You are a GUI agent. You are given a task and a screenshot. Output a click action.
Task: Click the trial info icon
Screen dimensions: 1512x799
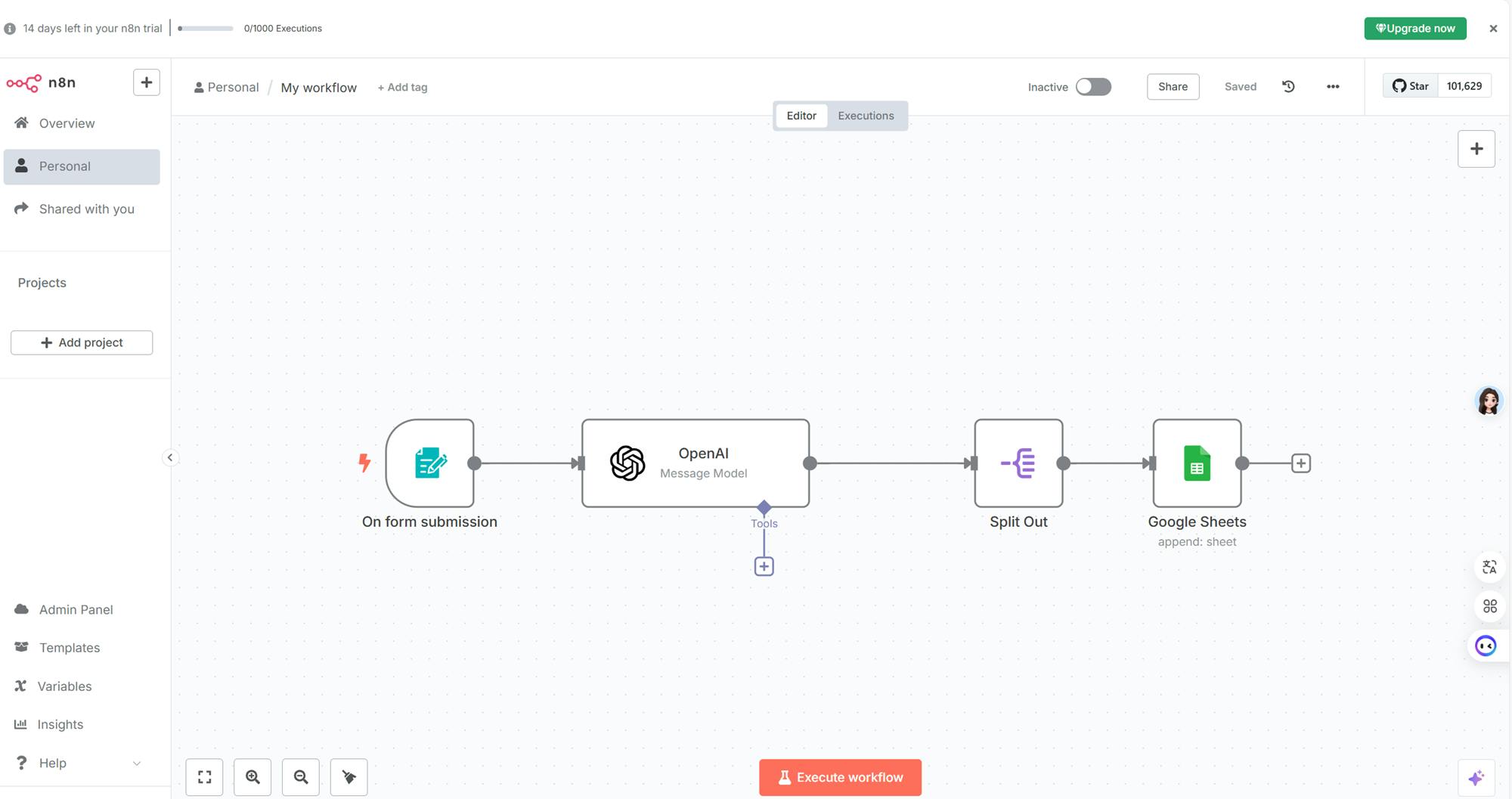pyautogui.click(x=10, y=29)
